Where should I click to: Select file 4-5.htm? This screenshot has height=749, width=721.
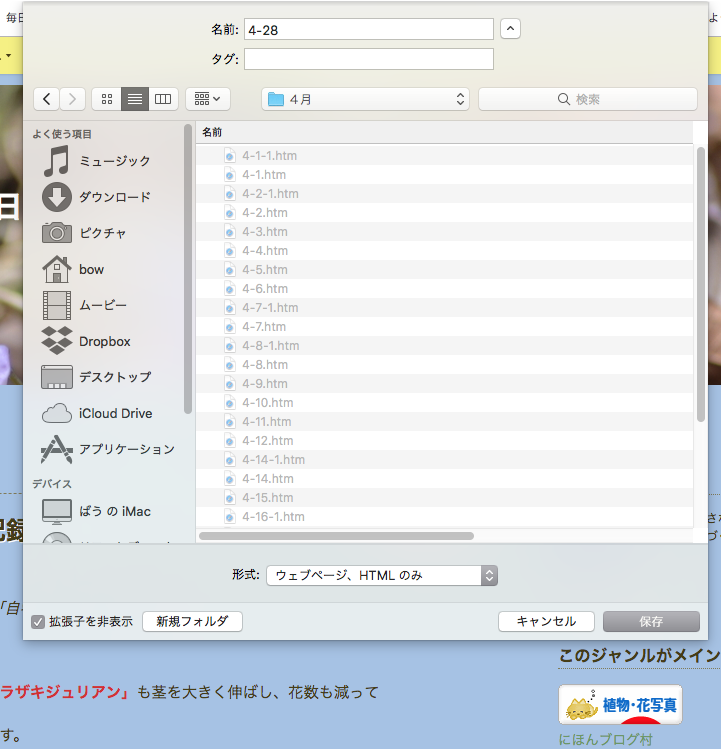(x=444, y=270)
